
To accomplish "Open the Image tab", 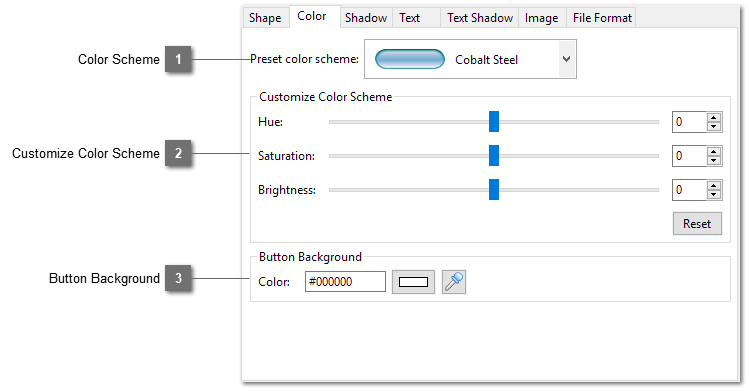I will pyautogui.click(x=542, y=18).
